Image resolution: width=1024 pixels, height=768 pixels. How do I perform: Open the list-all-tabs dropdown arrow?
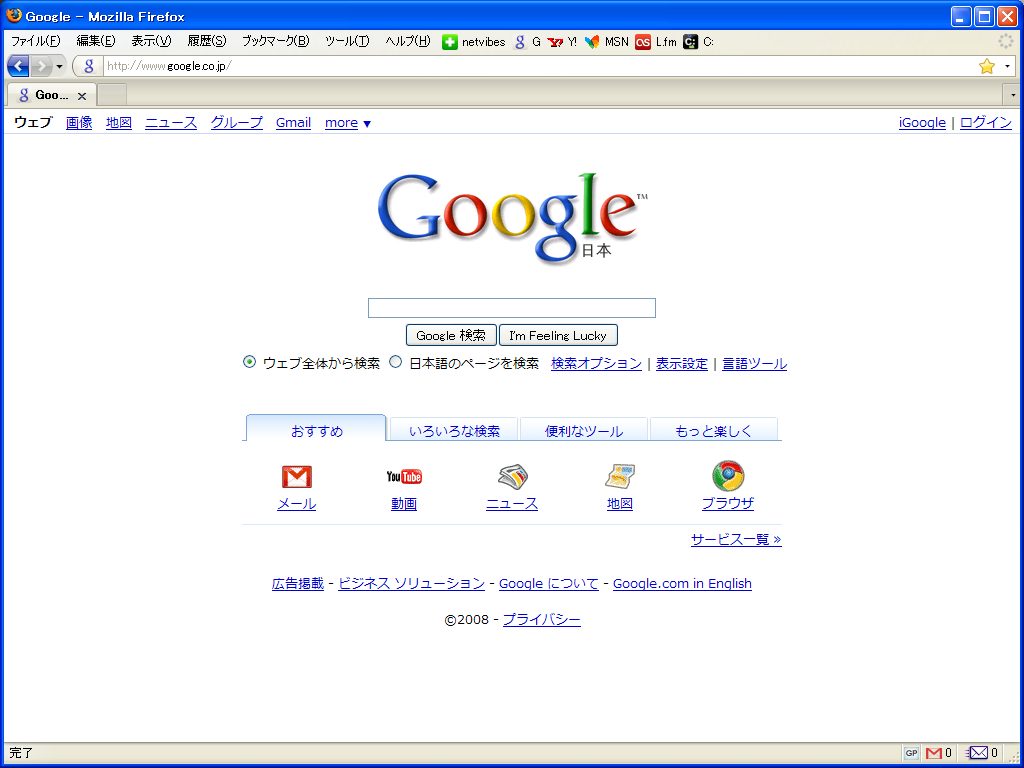1013,95
